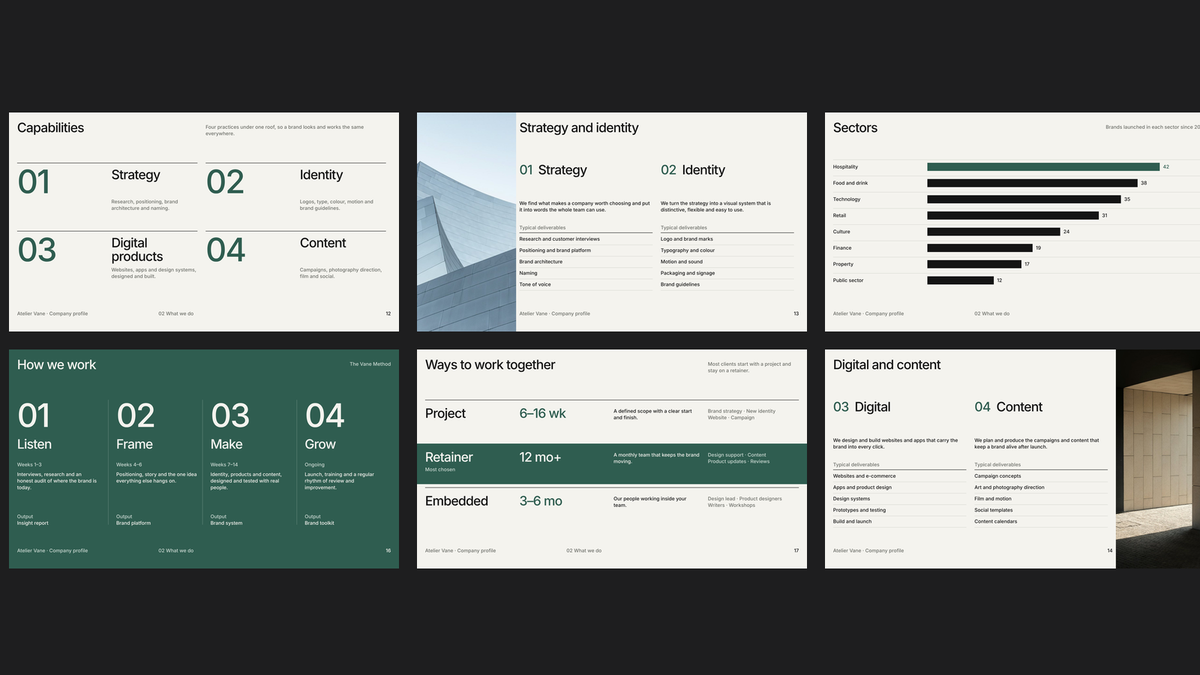The image size is (1200, 675).
Task: Click the Build and launch row
Action: [x=900, y=521]
